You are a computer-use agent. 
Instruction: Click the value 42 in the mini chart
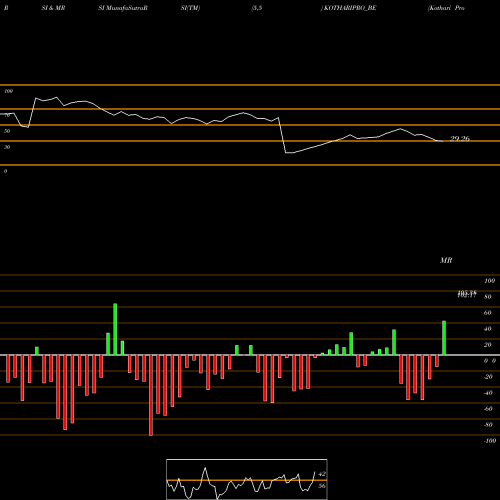(x=322, y=474)
